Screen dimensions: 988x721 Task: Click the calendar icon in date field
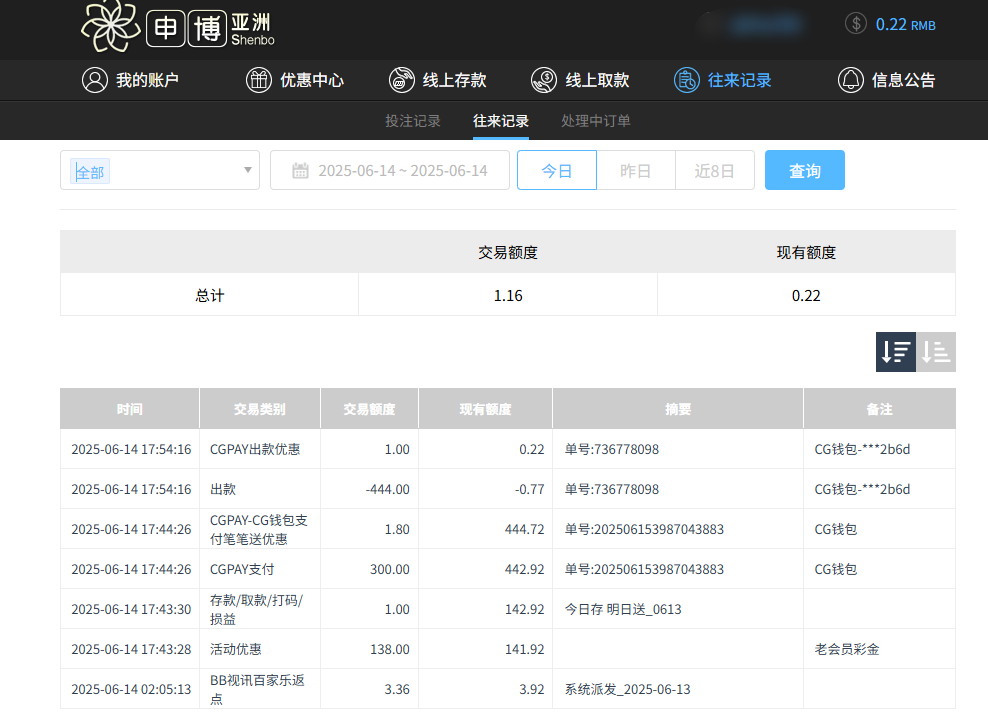coord(297,170)
